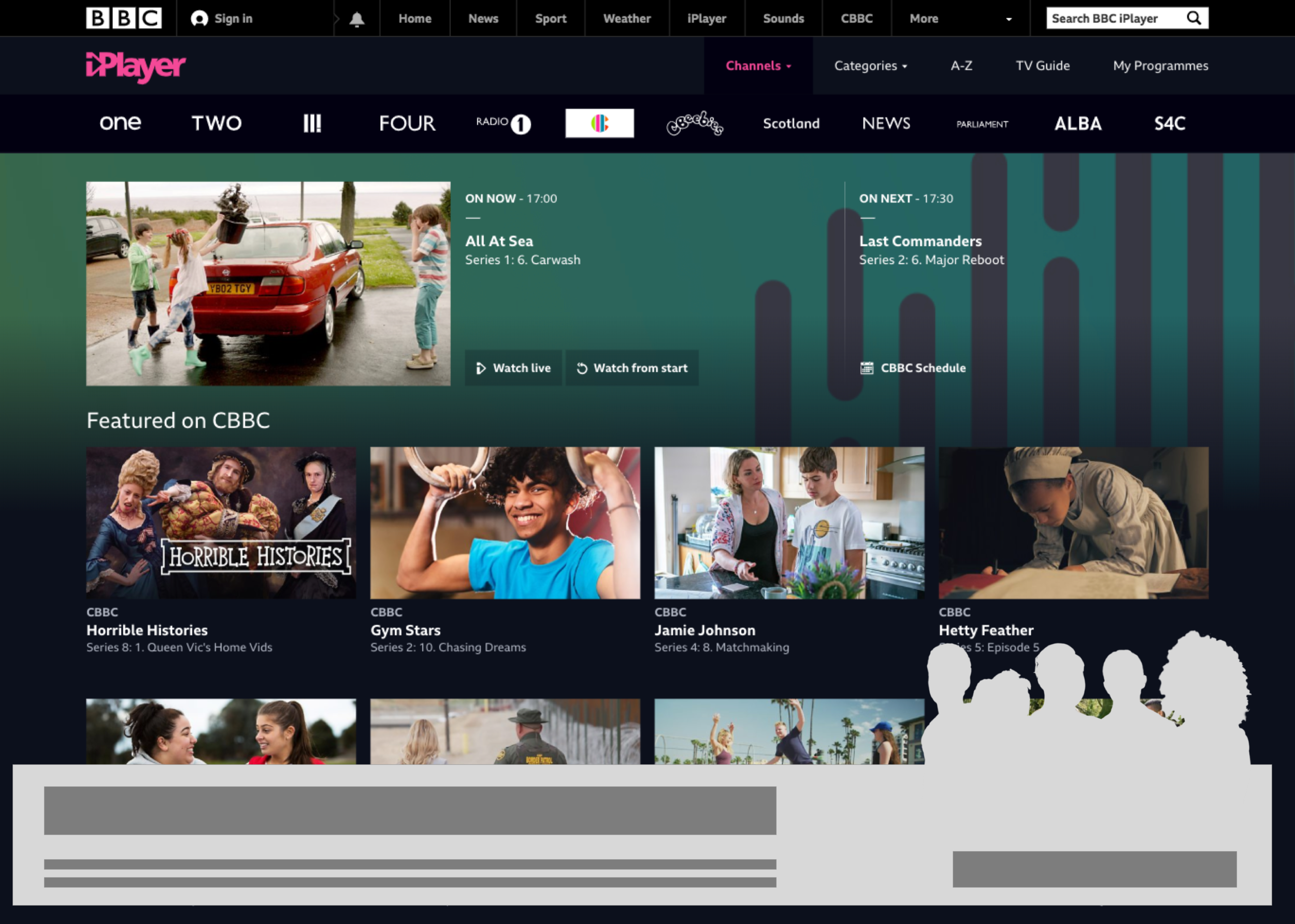This screenshot has height=924, width=1295.
Task: Go to Sport in top bar
Action: coord(551,19)
